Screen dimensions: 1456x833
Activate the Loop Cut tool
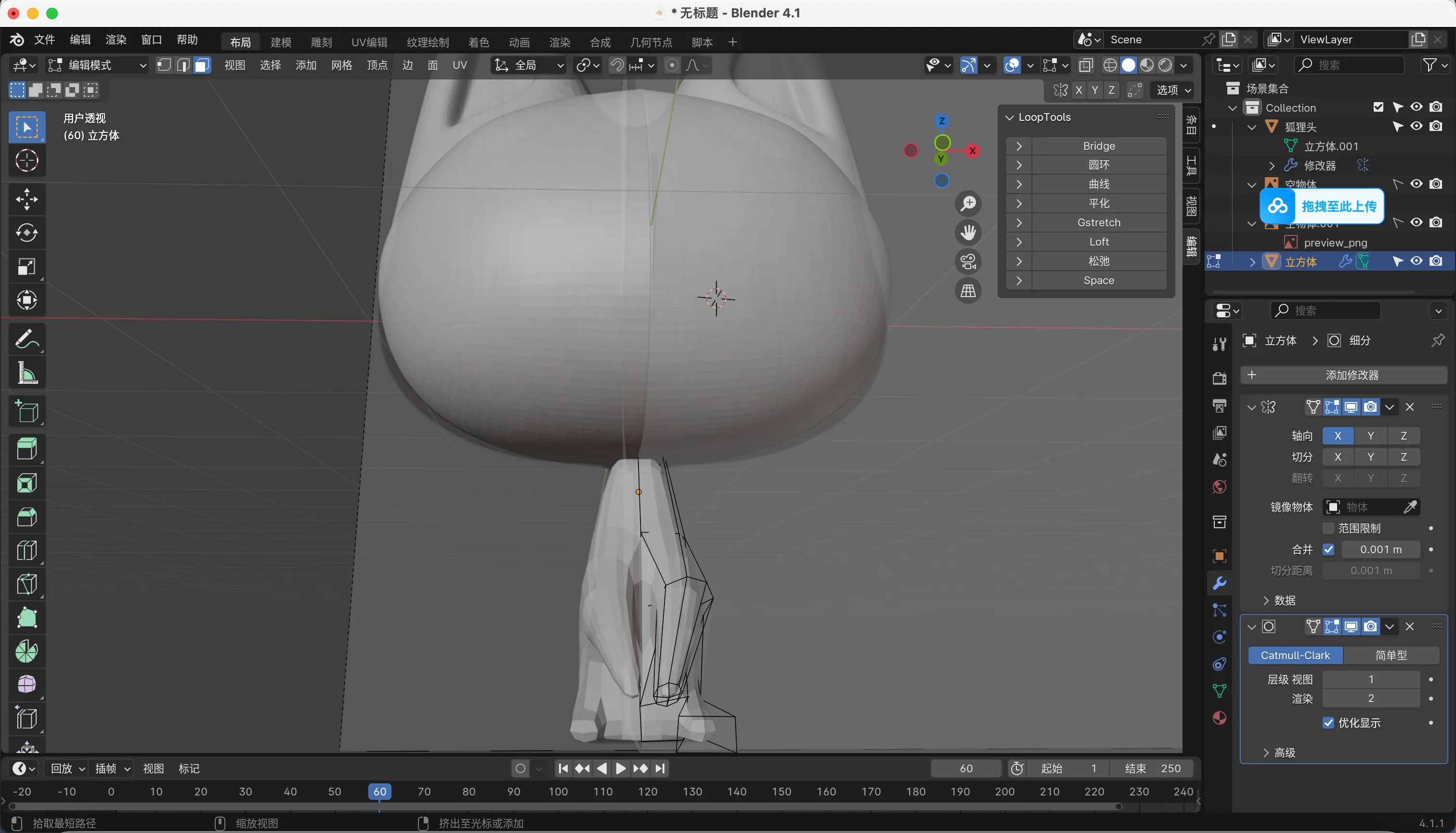26,551
